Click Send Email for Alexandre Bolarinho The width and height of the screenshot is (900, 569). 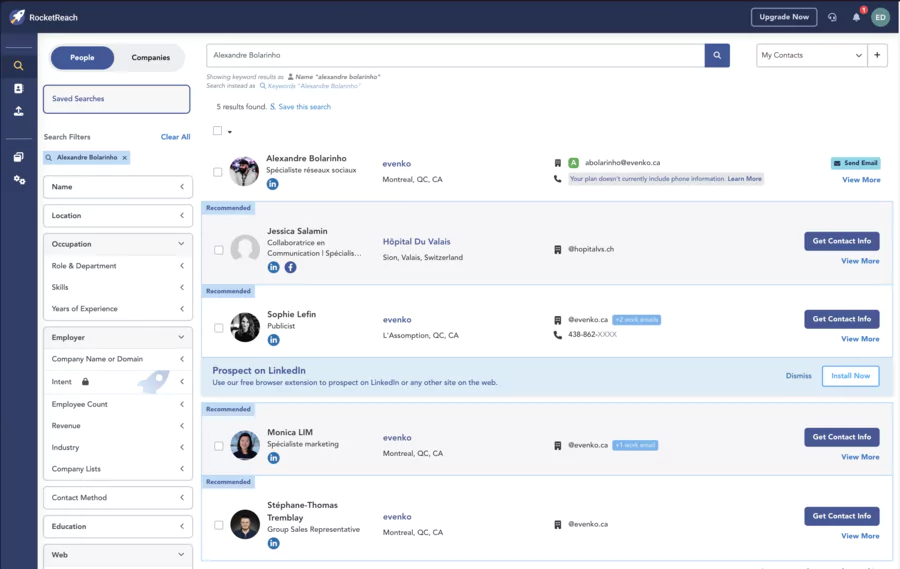(x=855, y=163)
